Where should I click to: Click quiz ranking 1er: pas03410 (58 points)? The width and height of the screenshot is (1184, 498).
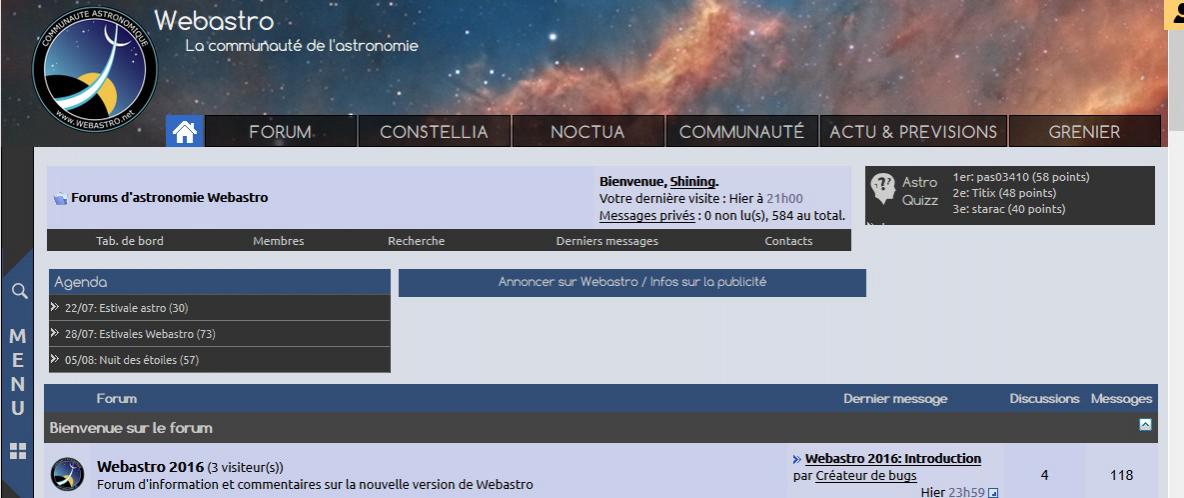[x=1021, y=177]
